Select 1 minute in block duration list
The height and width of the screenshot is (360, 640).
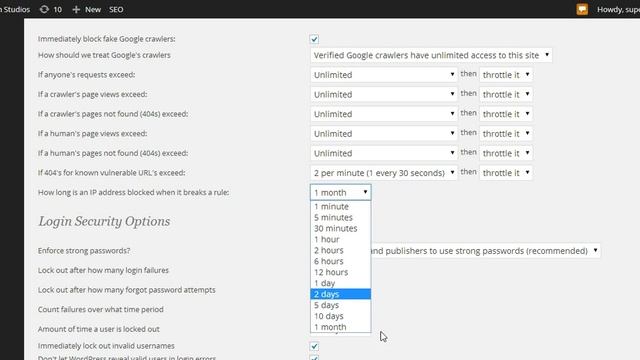click(x=340, y=207)
